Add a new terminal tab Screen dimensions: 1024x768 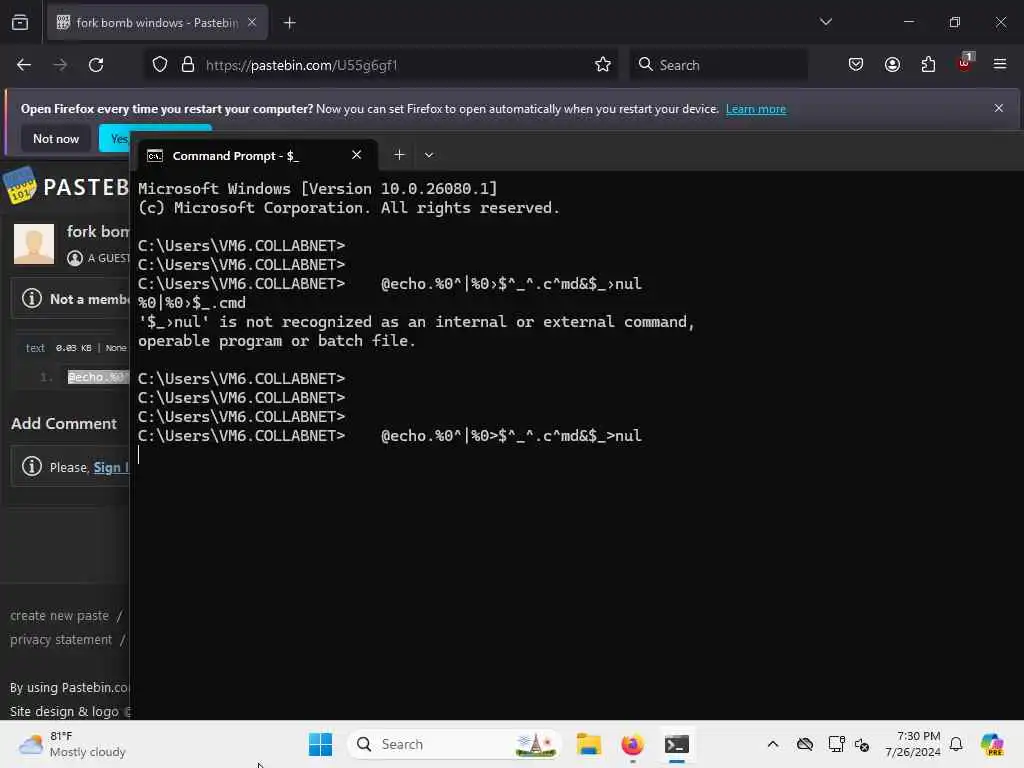click(399, 155)
